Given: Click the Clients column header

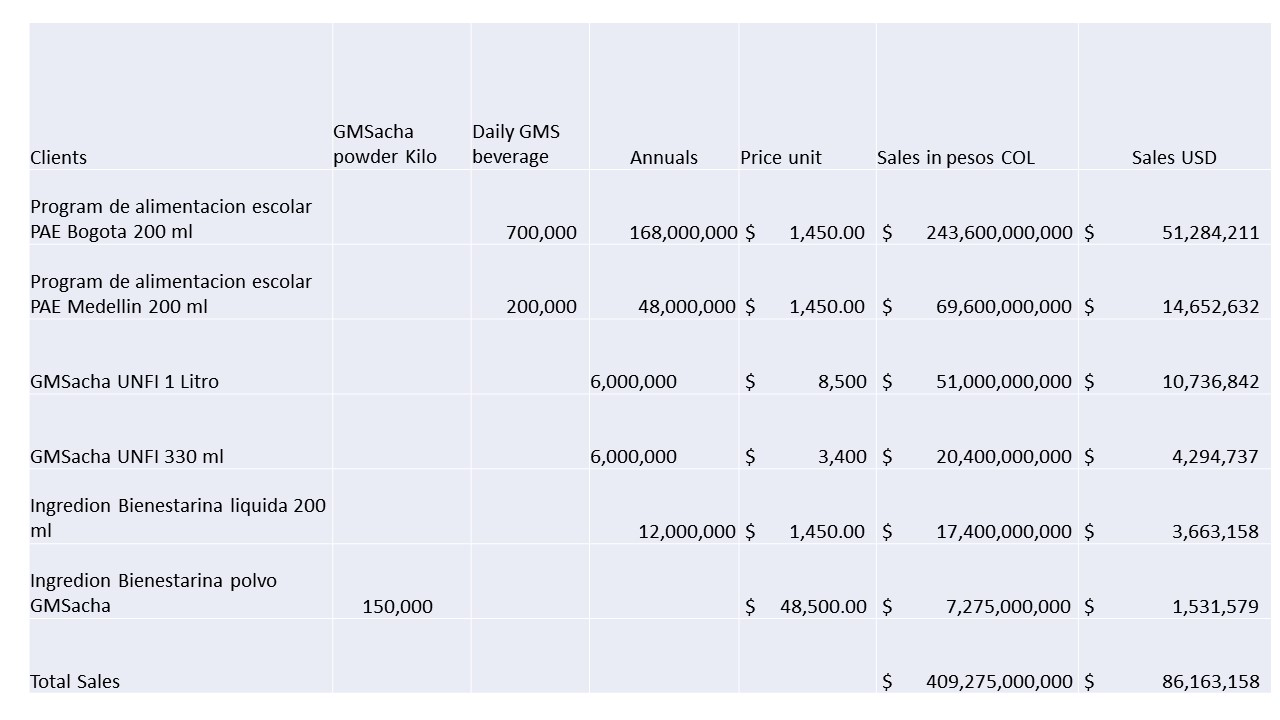Looking at the screenshot, I should click(59, 157).
